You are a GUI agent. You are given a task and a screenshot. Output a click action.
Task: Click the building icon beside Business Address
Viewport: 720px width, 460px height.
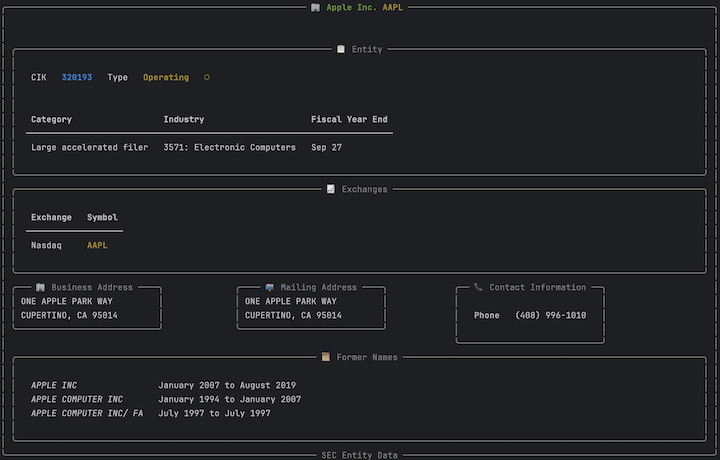pos(40,287)
